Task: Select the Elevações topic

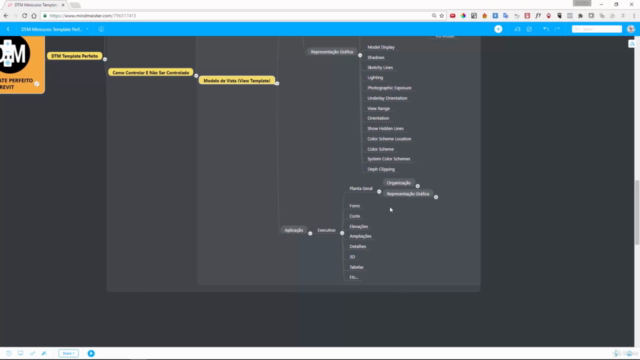Action: tap(358, 227)
